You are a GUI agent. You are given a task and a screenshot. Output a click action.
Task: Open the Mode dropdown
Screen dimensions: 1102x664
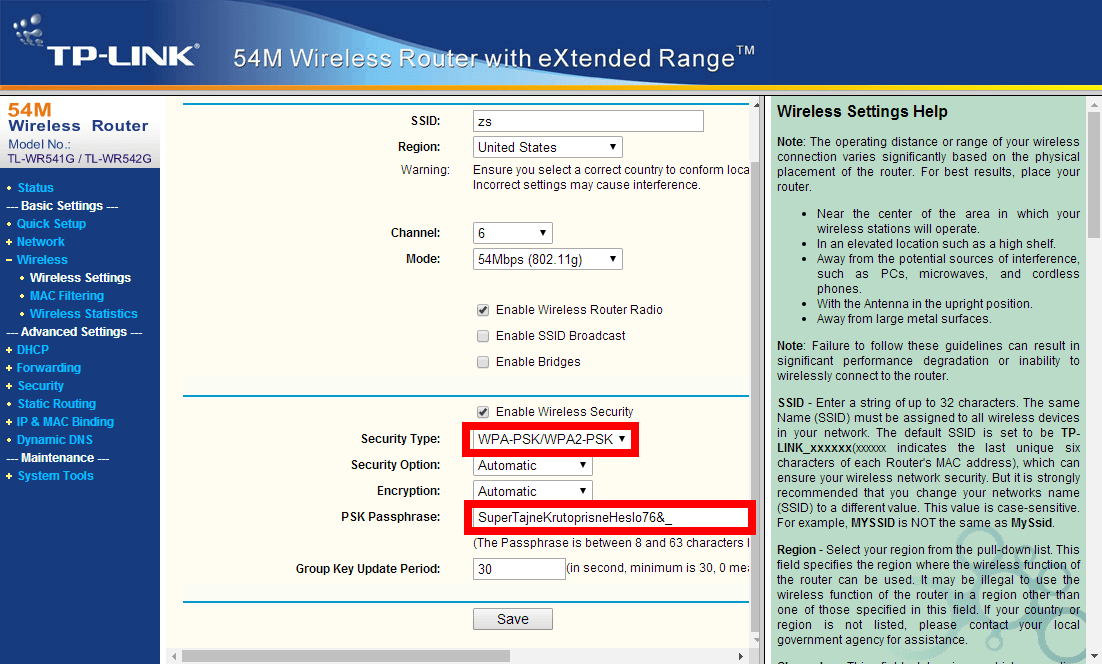[x=547, y=259]
